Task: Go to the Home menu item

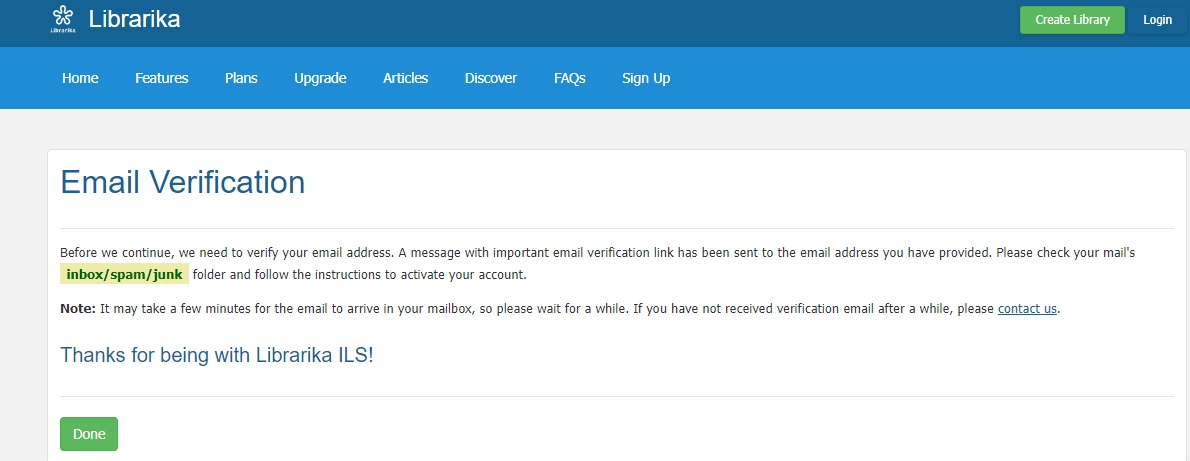Action: click(80, 78)
